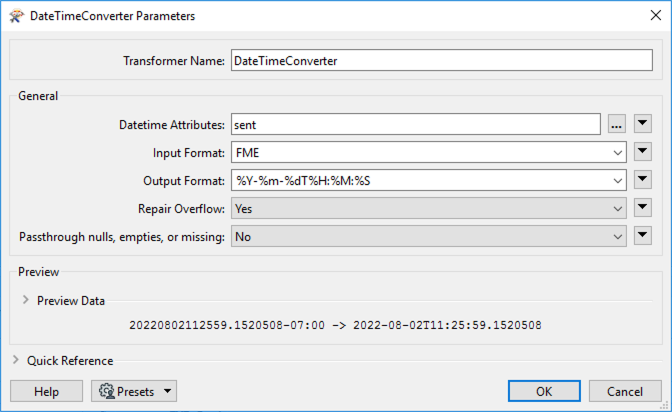Close the DateTimeConverter Parameters dialog
Screen dimensions: 672x412
pyautogui.click(x=648, y=16)
